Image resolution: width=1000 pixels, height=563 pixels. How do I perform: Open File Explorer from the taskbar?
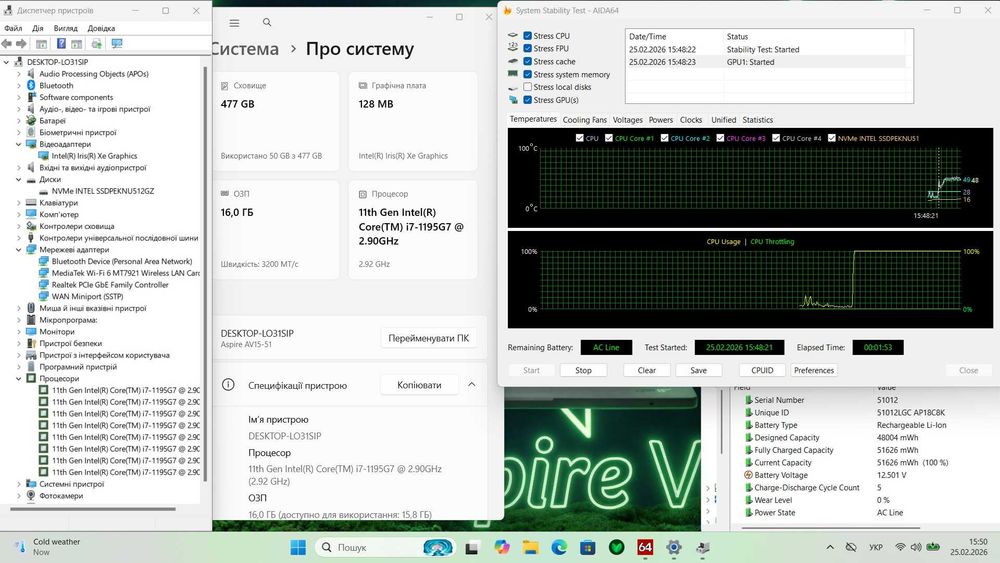pos(531,547)
